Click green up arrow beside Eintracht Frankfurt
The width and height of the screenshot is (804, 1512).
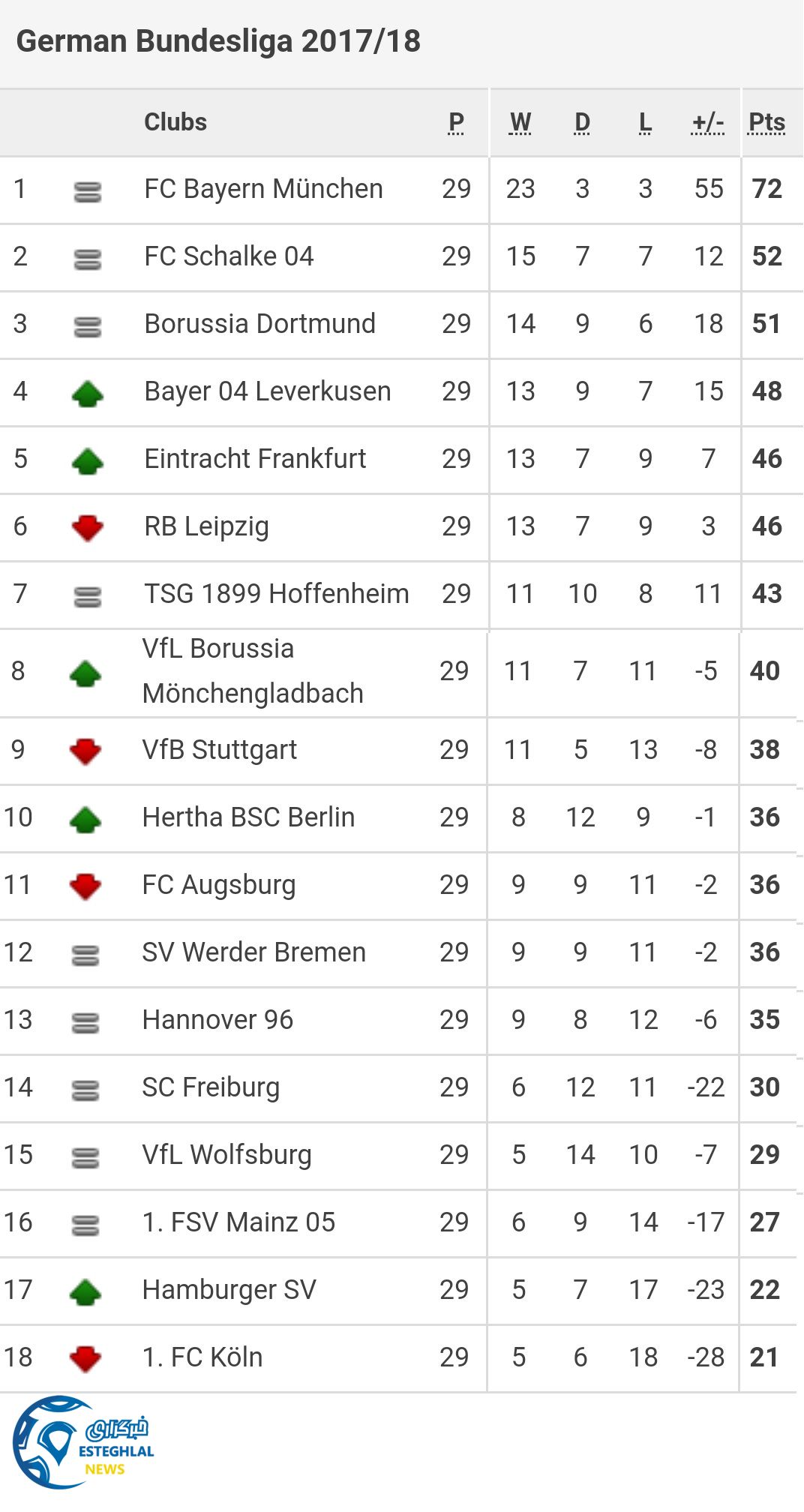87,460
